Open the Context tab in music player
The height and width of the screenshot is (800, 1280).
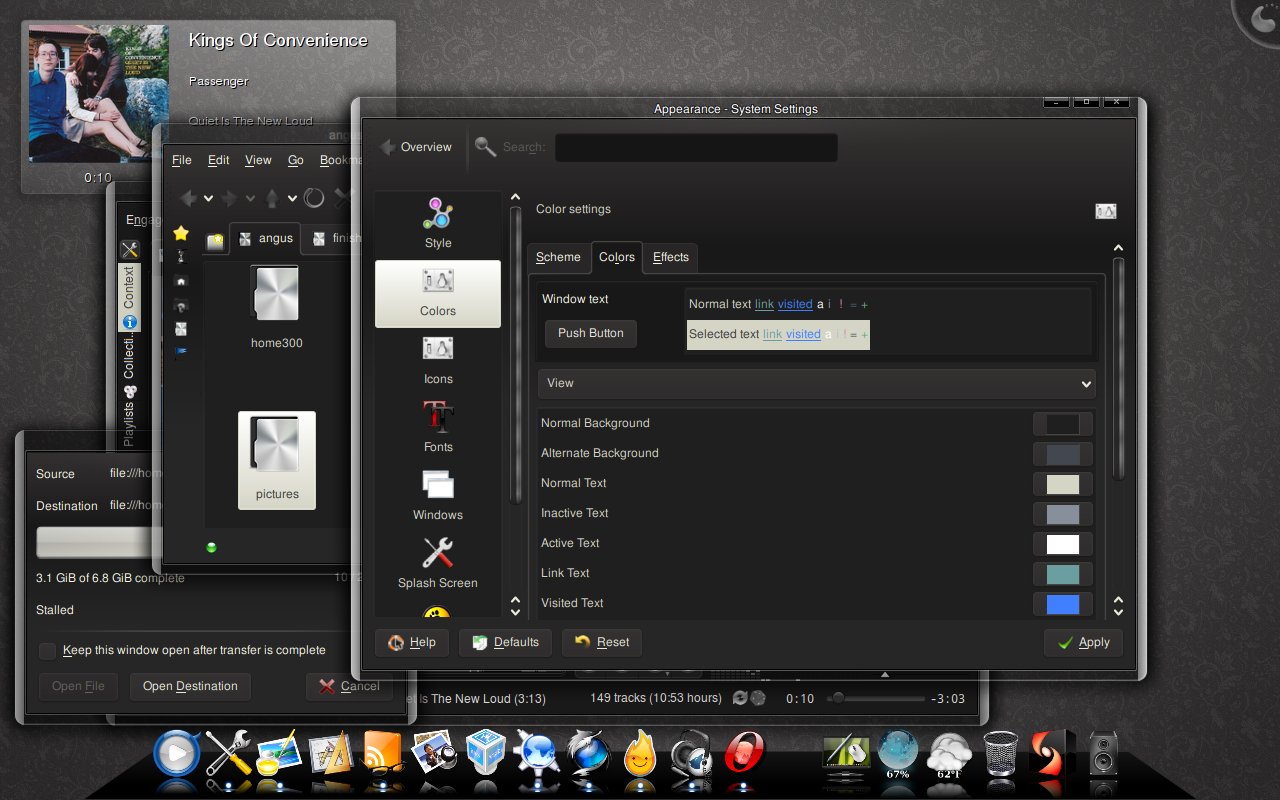(129, 297)
